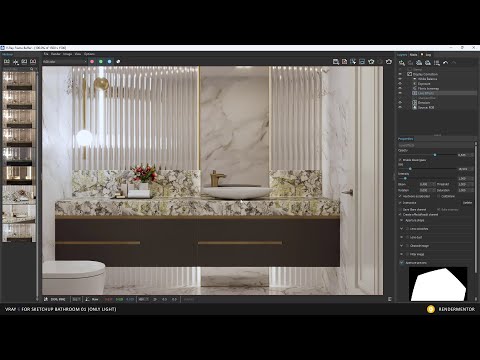Expand the Filter image section
Screen dimensions: 480x360
pyautogui.click(x=401, y=254)
